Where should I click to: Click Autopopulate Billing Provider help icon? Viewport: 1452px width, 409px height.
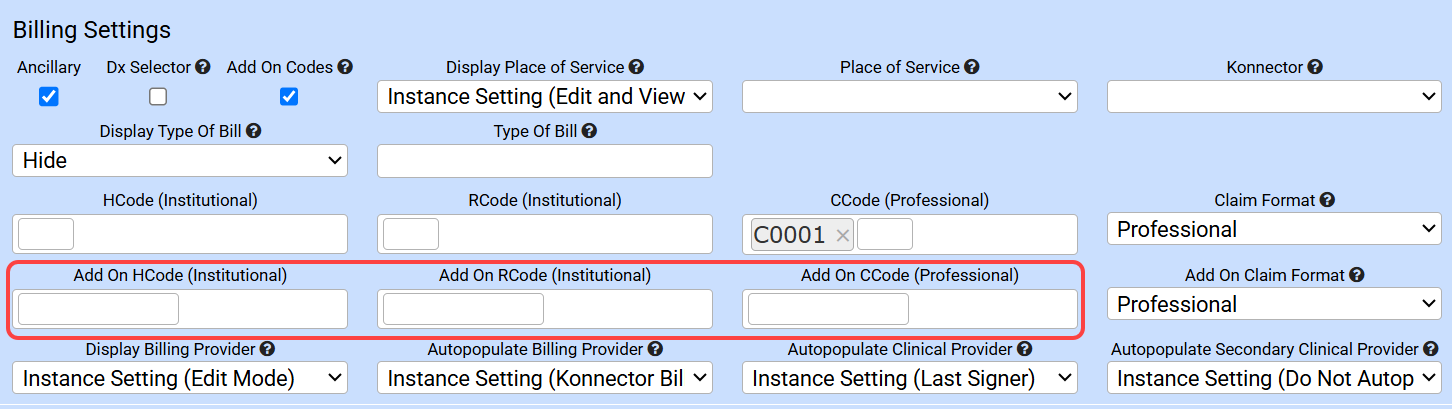[x=655, y=349]
